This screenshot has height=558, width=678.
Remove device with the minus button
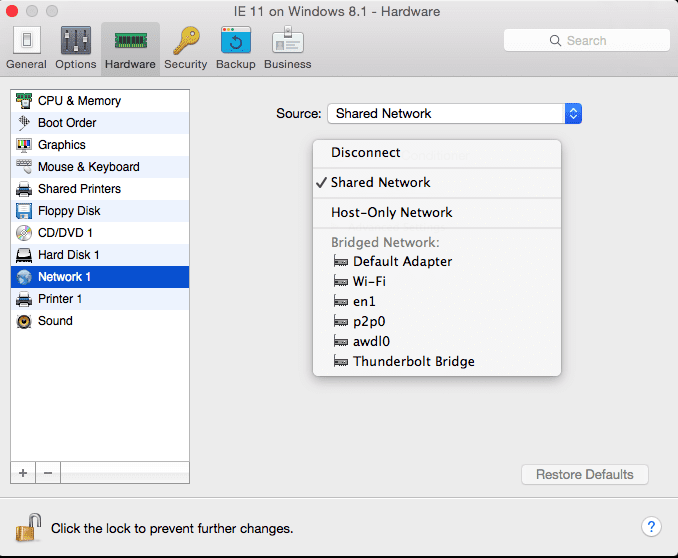click(48, 473)
